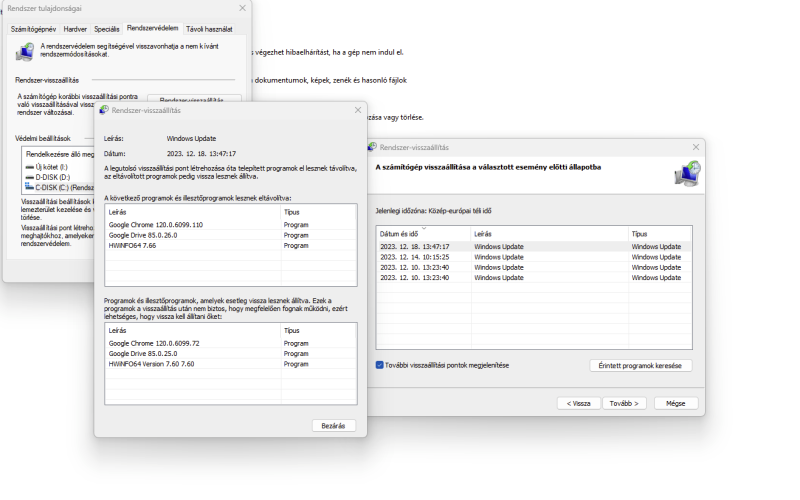The height and width of the screenshot is (500, 800).
Task: Open the Hardver tab
Action: [75, 29]
